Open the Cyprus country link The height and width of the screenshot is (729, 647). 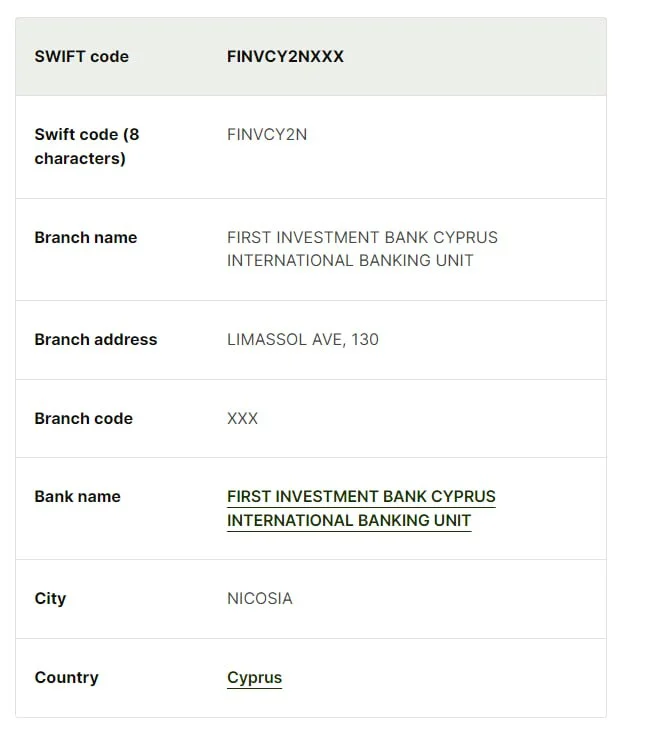(x=254, y=677)
